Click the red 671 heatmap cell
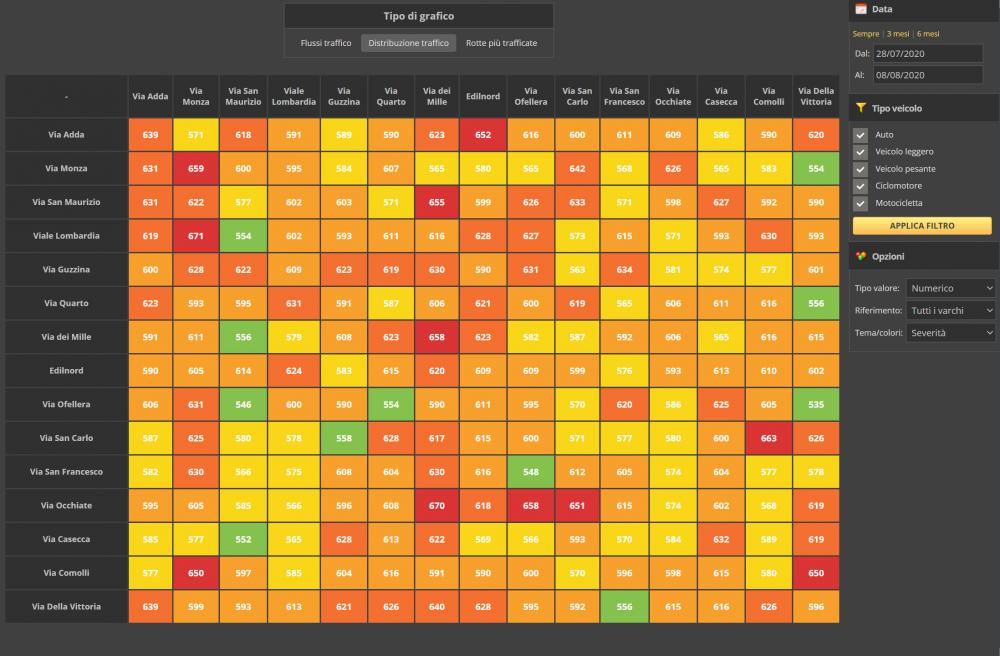Image resolution: width=1000 pixels, height=656 pixels. 196,236
